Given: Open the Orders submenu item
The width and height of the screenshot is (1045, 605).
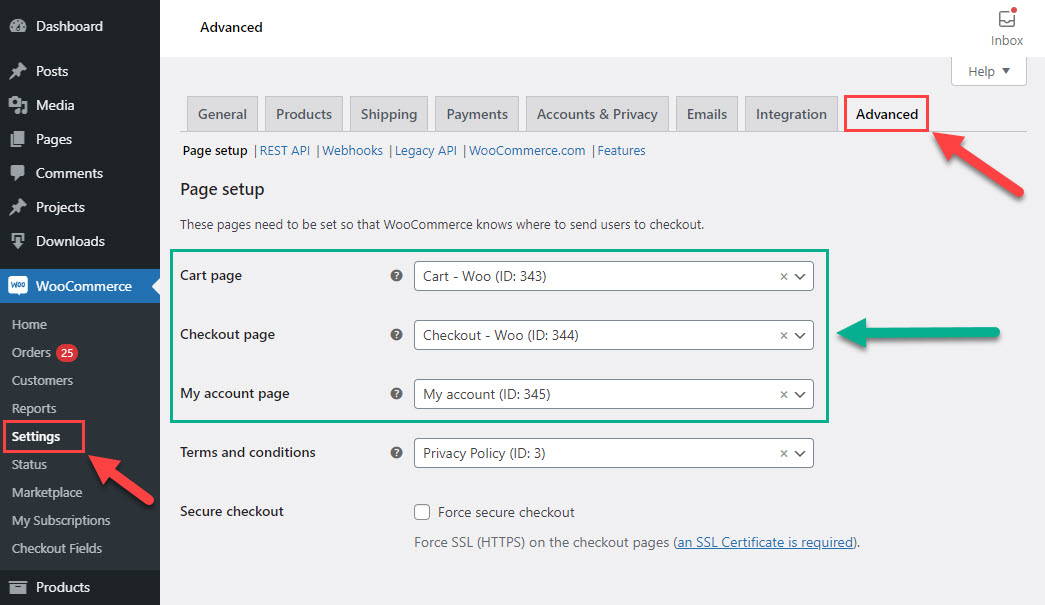Looking at the screenshot, I should click(x=31, y=352).
